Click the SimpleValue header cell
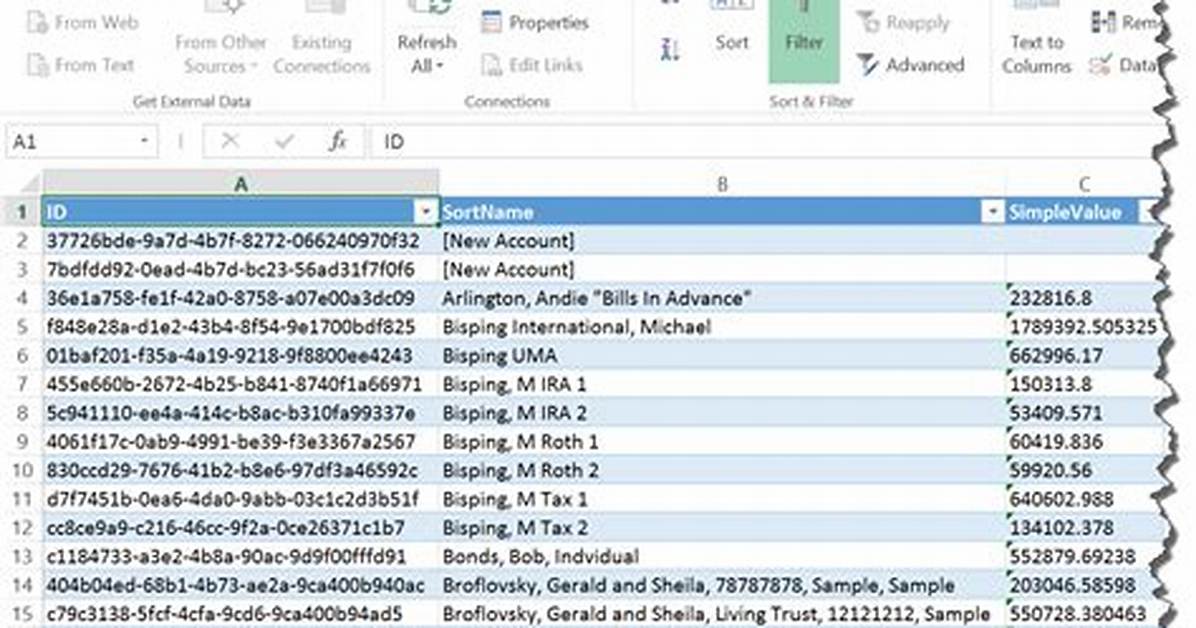The height and width of the screenshot is (628, 1196). point(1082,212)
